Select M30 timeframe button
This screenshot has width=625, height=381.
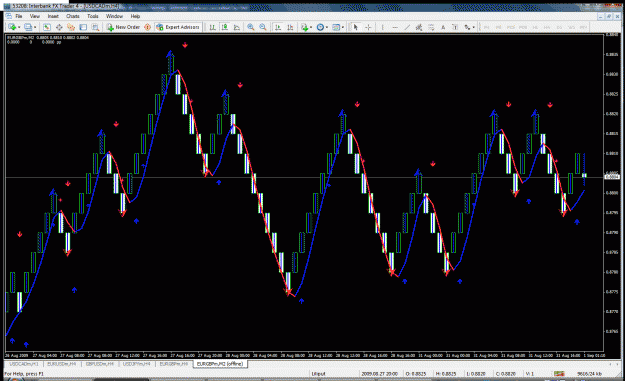[523, 27]
